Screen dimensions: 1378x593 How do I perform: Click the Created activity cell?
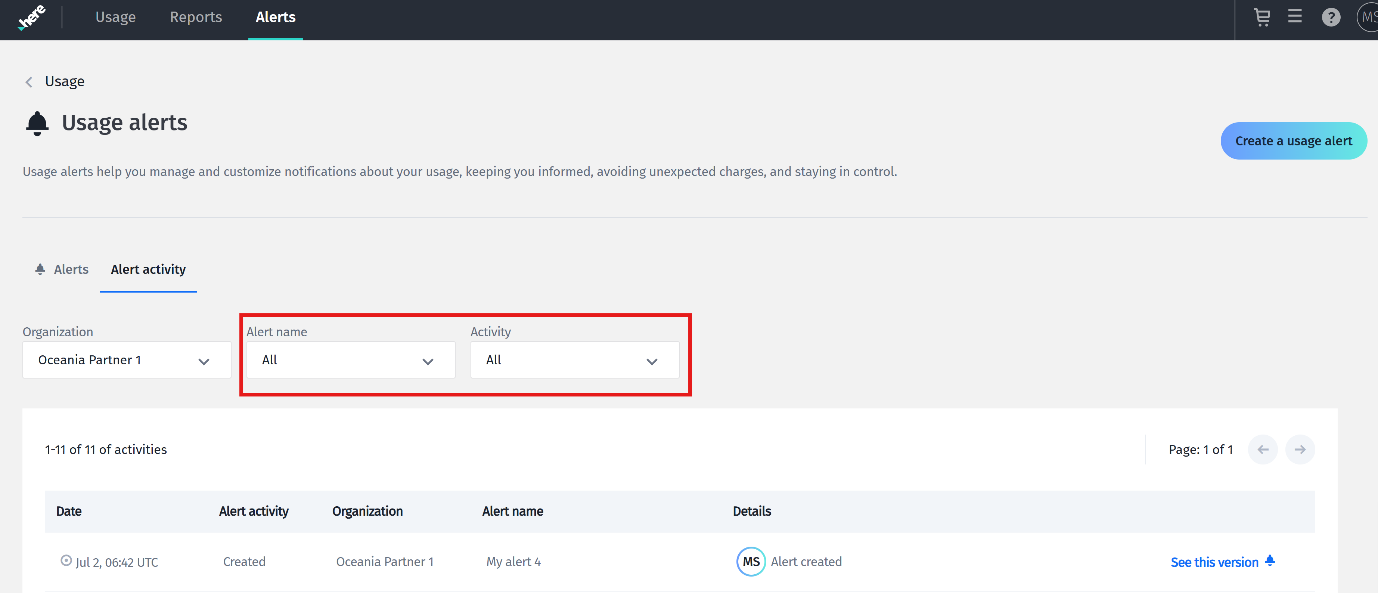pos(244,562)
